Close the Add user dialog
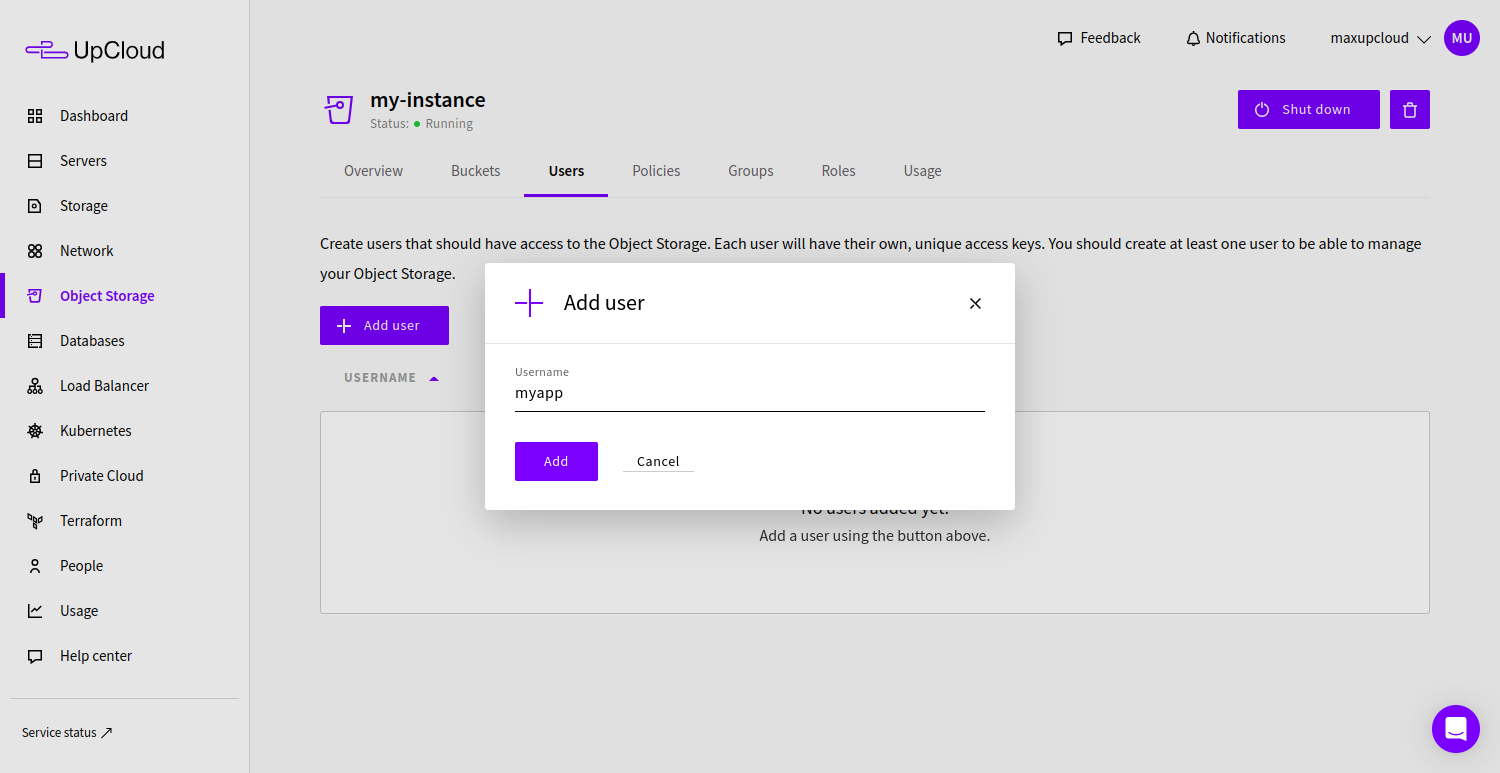The image size is (1500, 773). [975, 303]
